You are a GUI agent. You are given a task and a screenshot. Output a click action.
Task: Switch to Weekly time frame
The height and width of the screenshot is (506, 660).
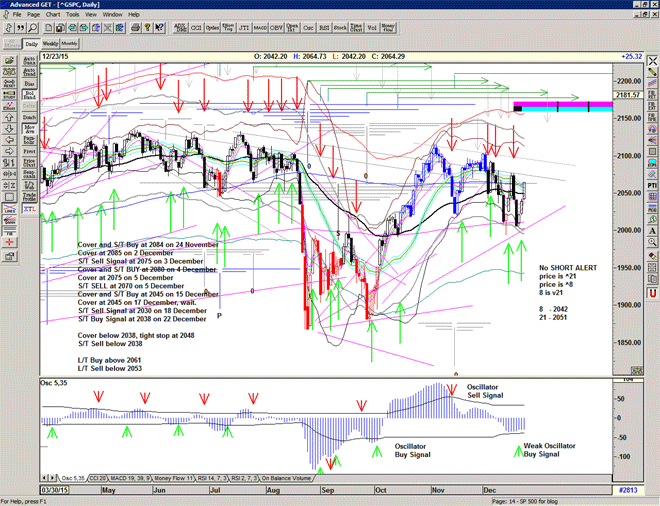click(50, 44)
